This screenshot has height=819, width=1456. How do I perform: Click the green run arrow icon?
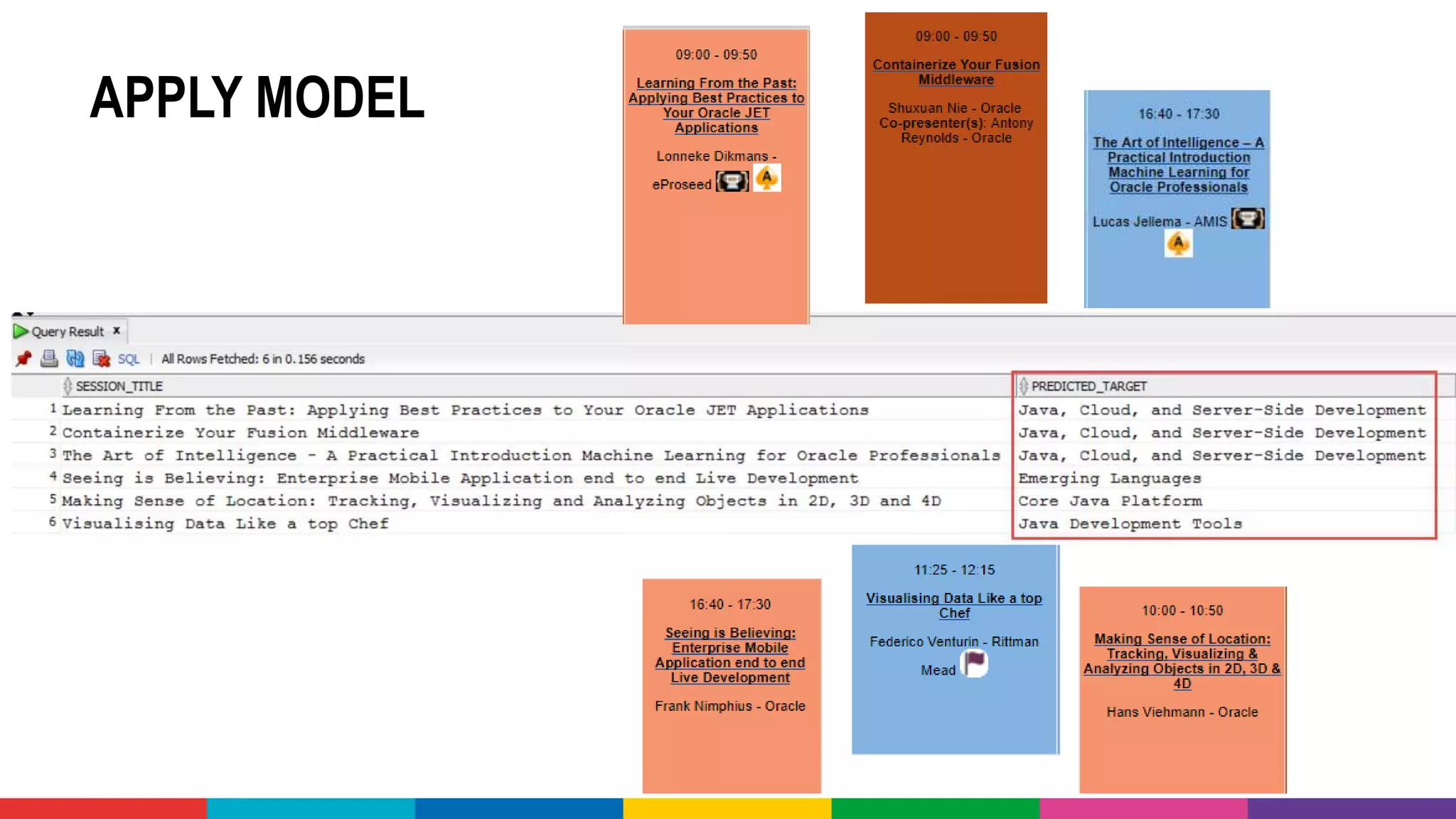click(x=20, y=331)
